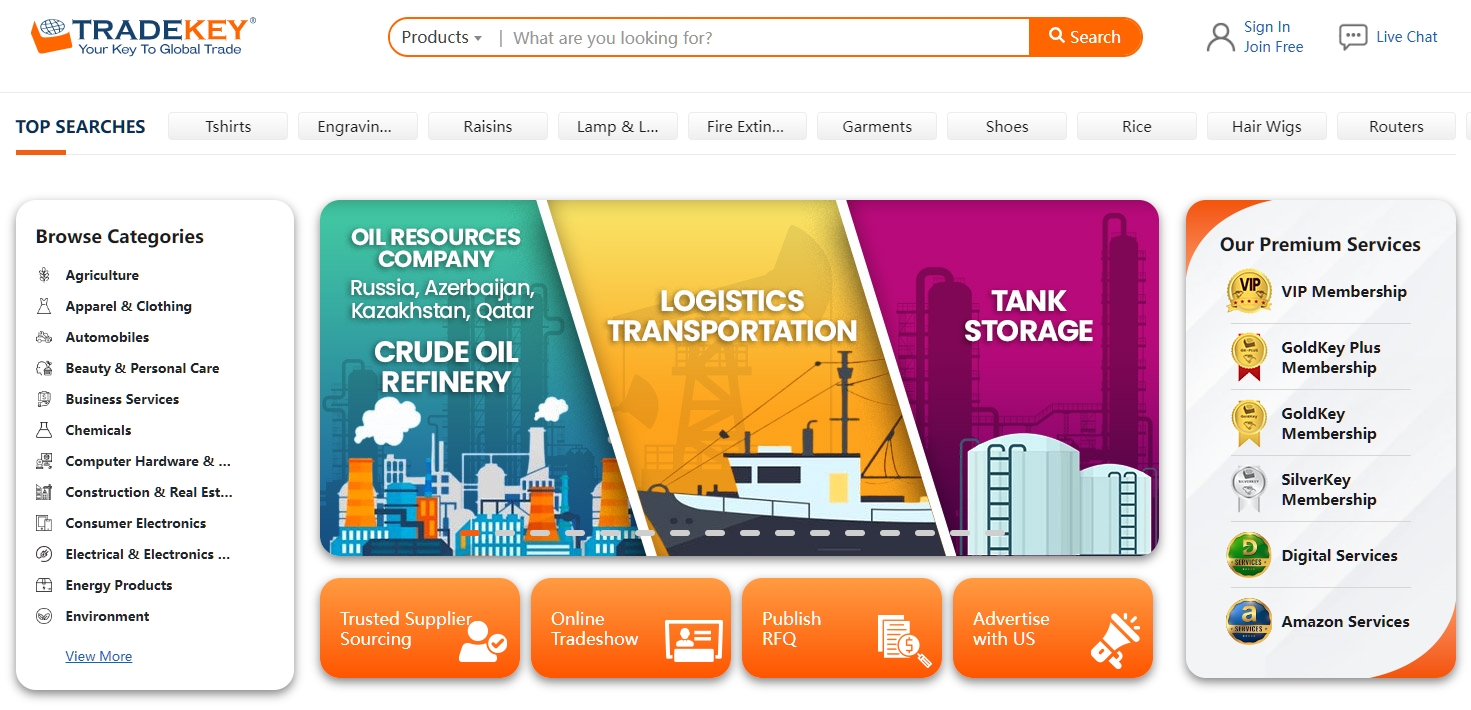This screenshot has width=1471, height=710.
Task: Click the Chemicals flask icon
Action: (44, 430)
